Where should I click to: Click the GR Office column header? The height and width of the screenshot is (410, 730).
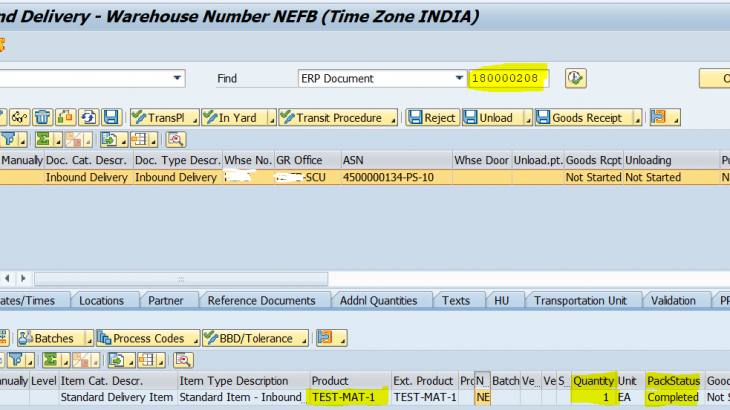click(x=307, y=160)
